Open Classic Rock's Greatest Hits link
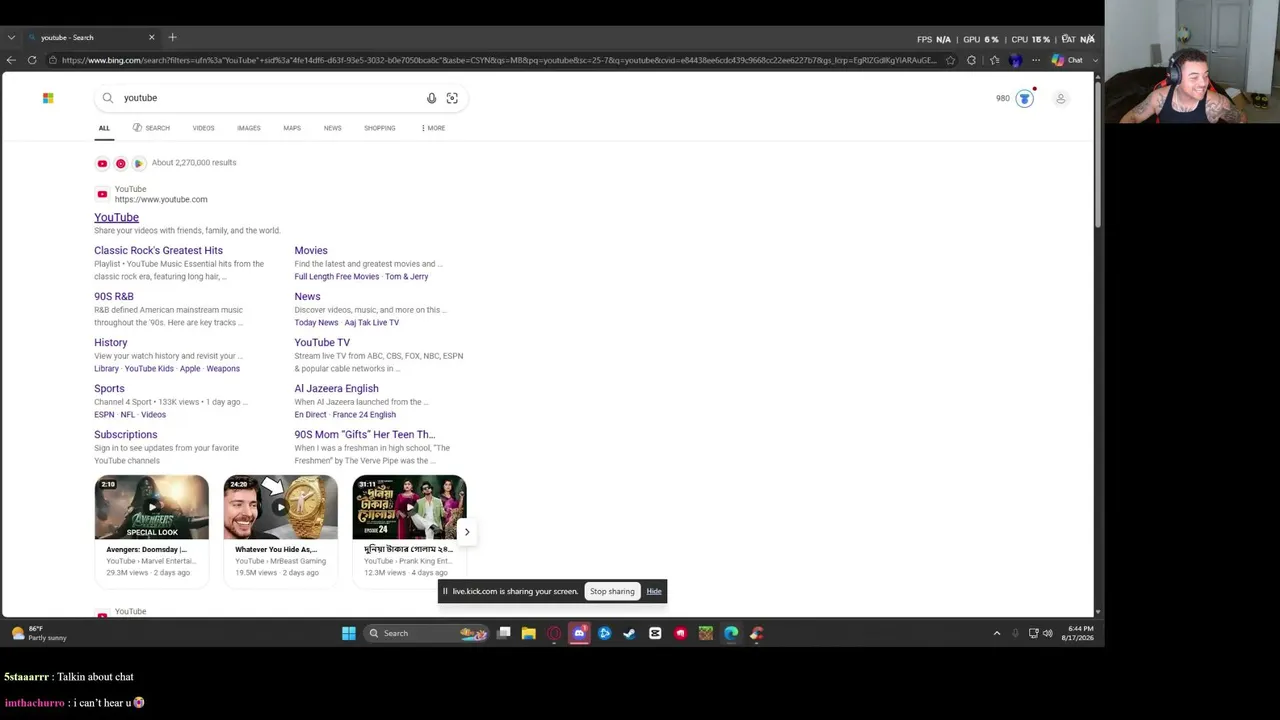The image size is (1280, 720). click(x=158, y=251)
